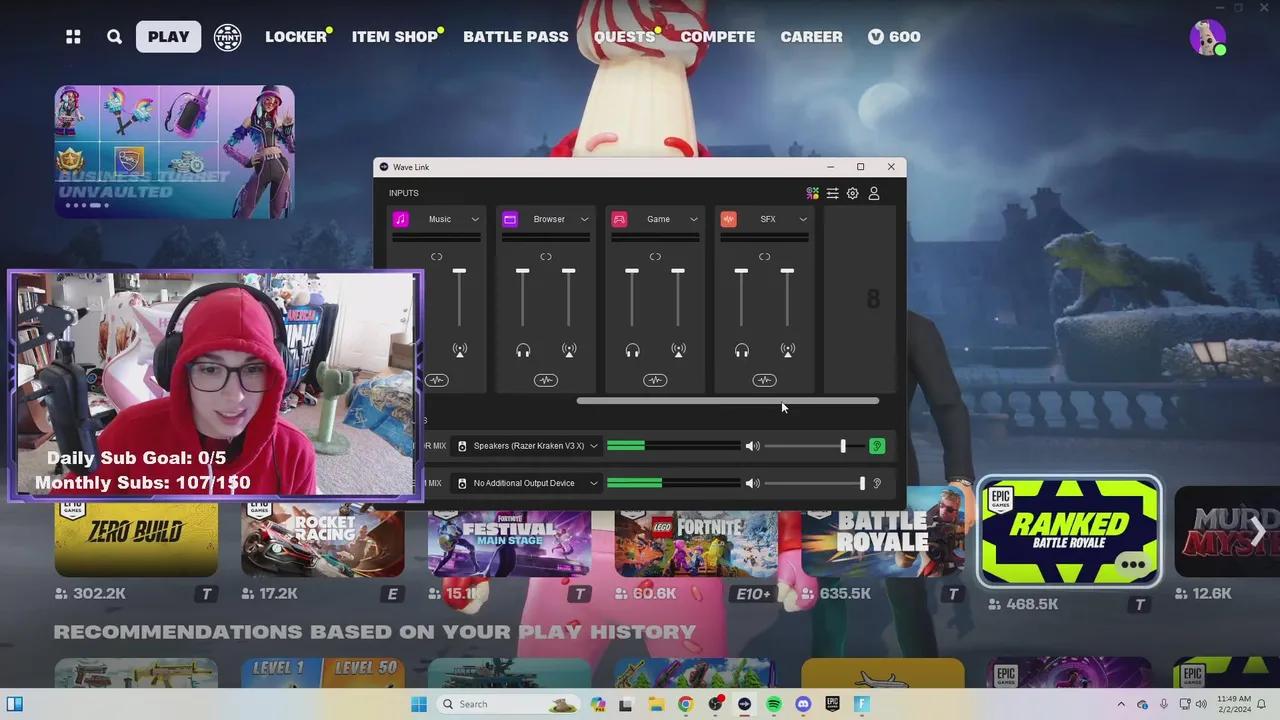Toggle link faders on Music channel

pos(436,257)
